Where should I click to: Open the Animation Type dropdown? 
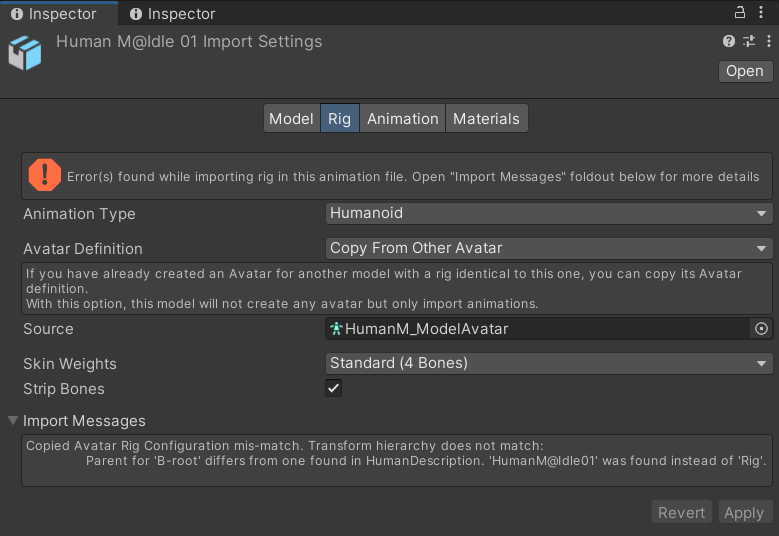tap(549, 213)
